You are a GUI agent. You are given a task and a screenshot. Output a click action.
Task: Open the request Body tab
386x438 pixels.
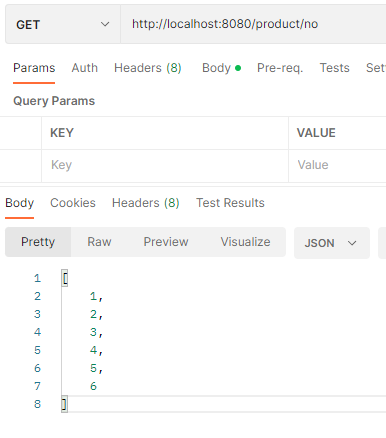[221, 68]
